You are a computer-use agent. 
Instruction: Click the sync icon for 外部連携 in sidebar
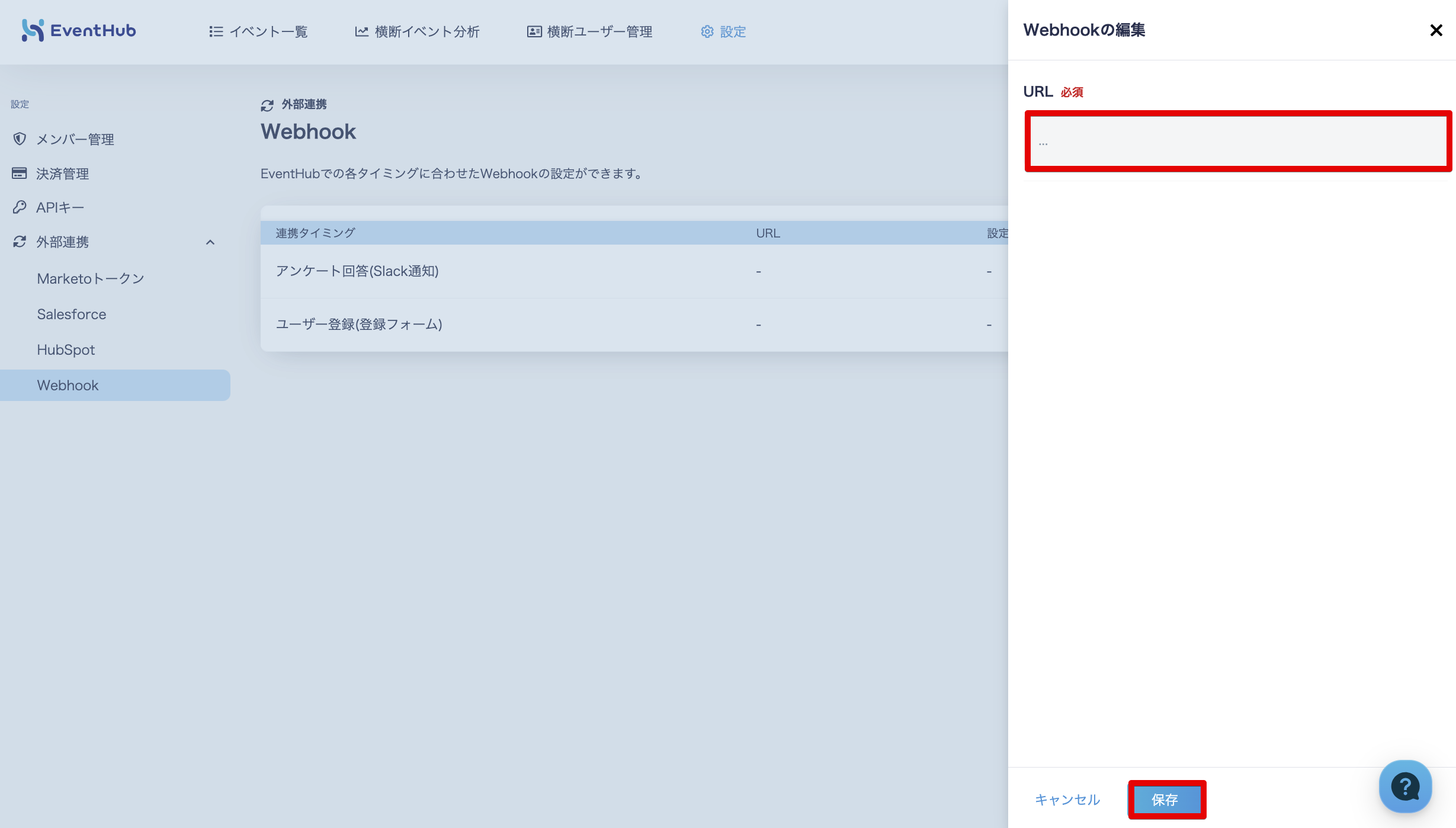pos(20,242)
